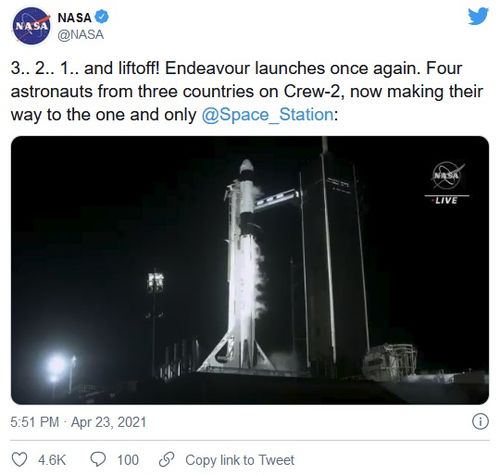This screenshot has height=475, width=500.
Task: Open the @Space_Station mention link
Action: click(267, 115)
